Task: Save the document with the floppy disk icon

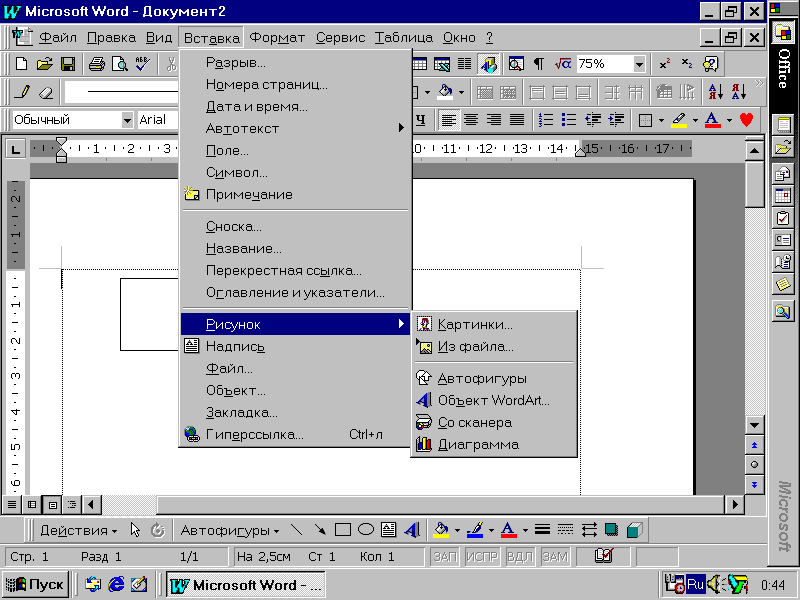Action: point(68,64)
